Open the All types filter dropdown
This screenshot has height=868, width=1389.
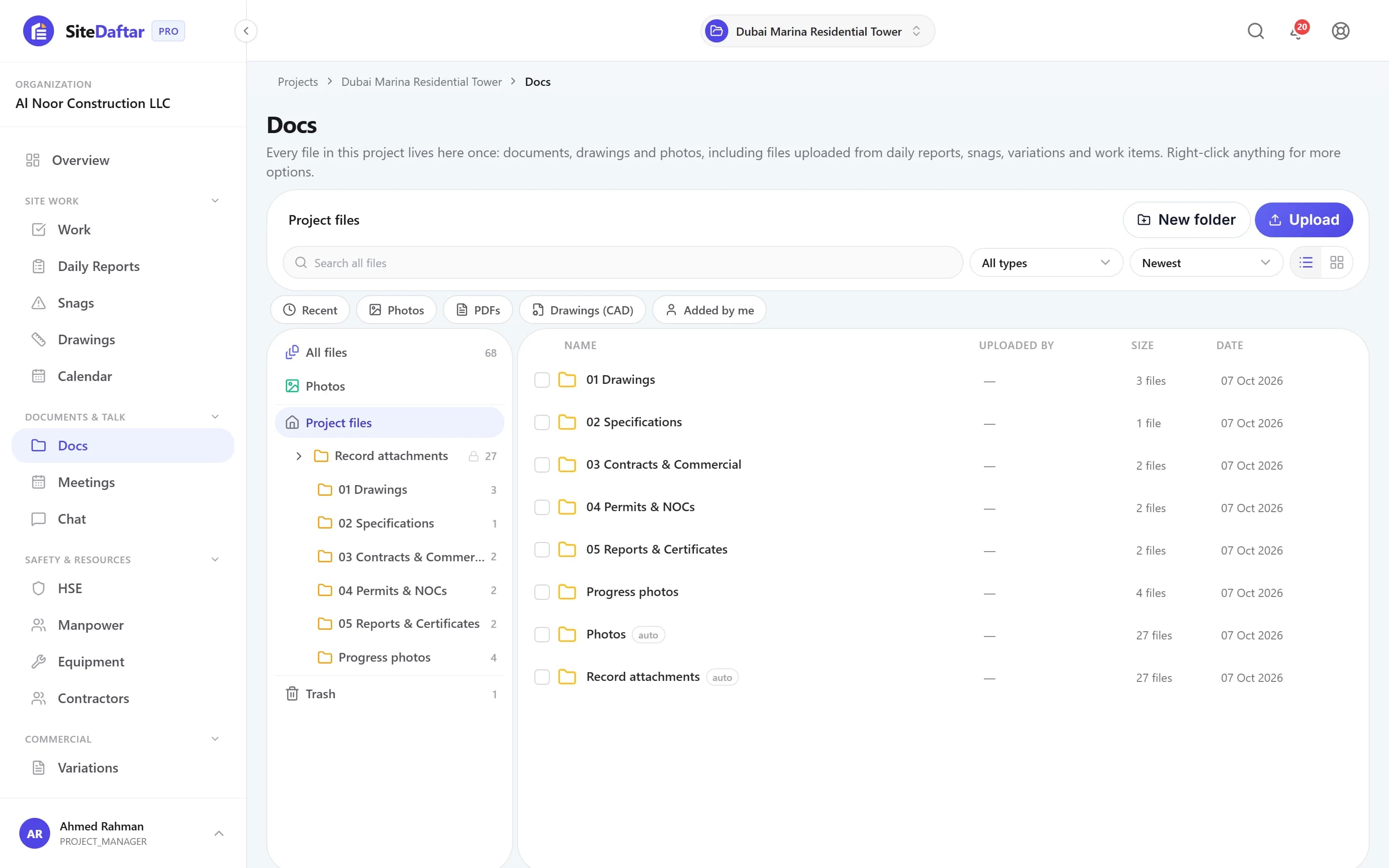(x=1046, y=262)
